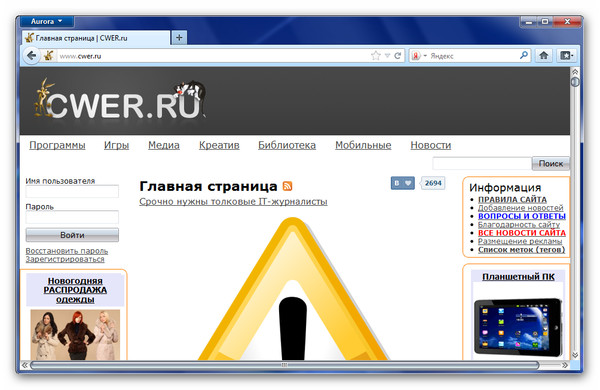The height and width of the screenshot is (390, 600).
Task: Open the Программы menu link
Action: 57,145
